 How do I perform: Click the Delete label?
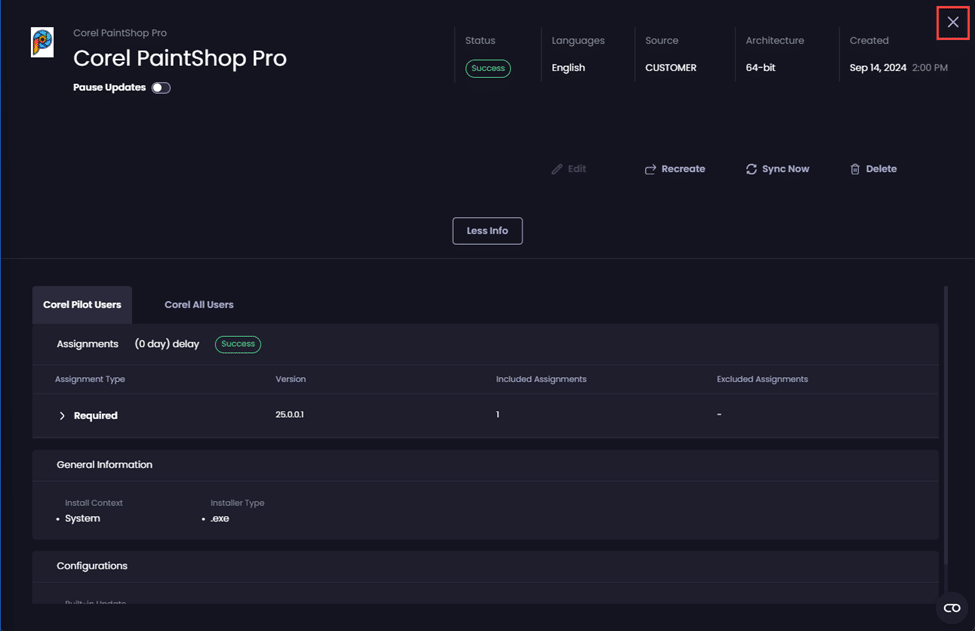pos(880,169)
